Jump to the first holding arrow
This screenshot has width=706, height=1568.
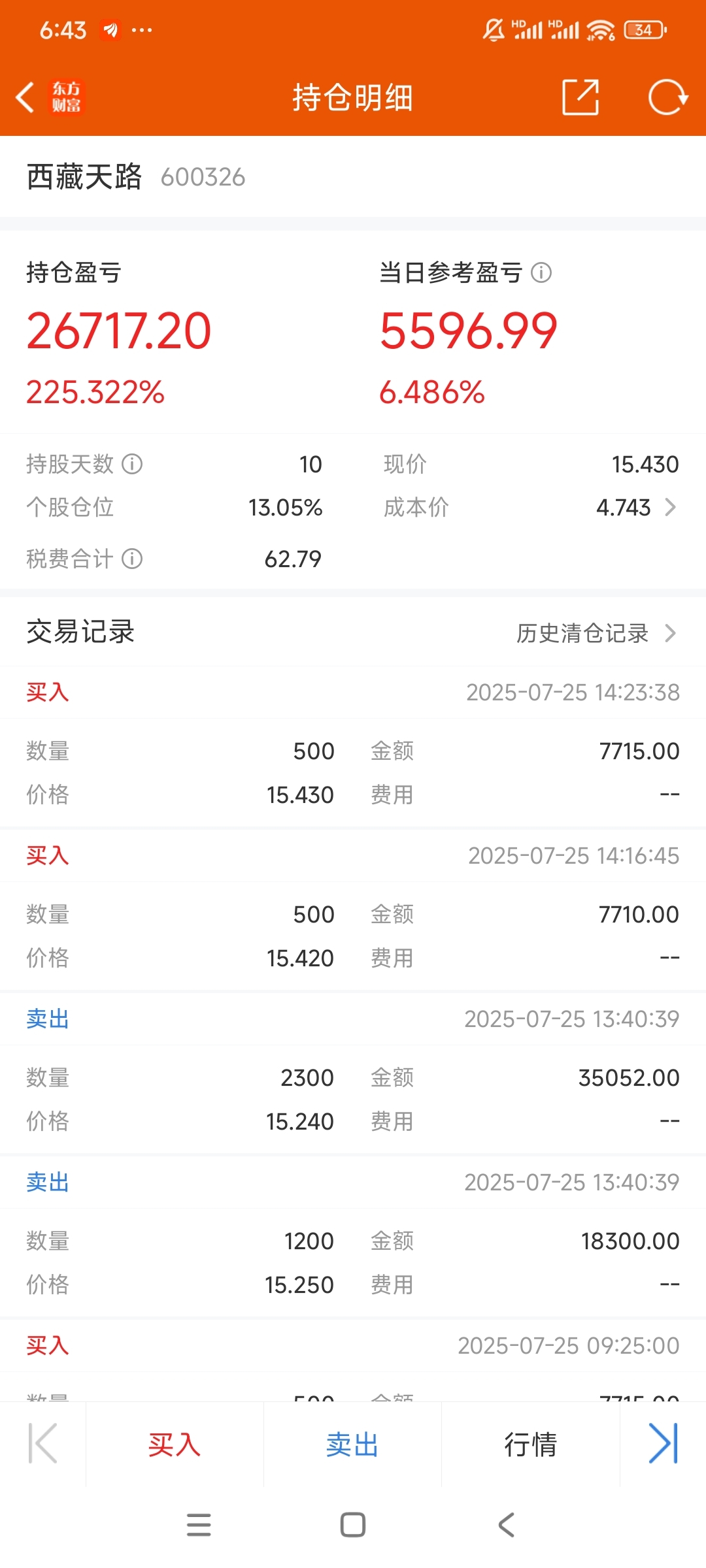[x=43, y=1444]
